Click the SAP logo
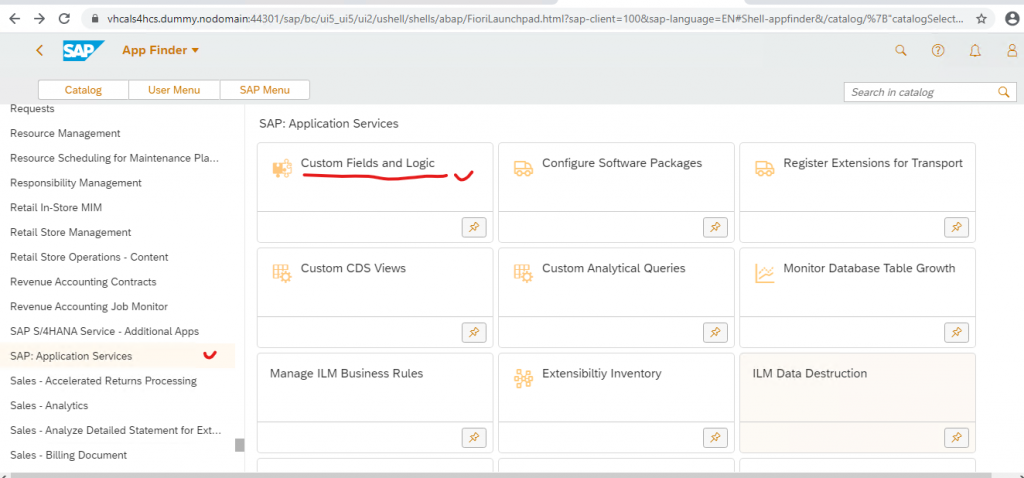Viewport: 1024px width, 478px height. click(84, 50)
